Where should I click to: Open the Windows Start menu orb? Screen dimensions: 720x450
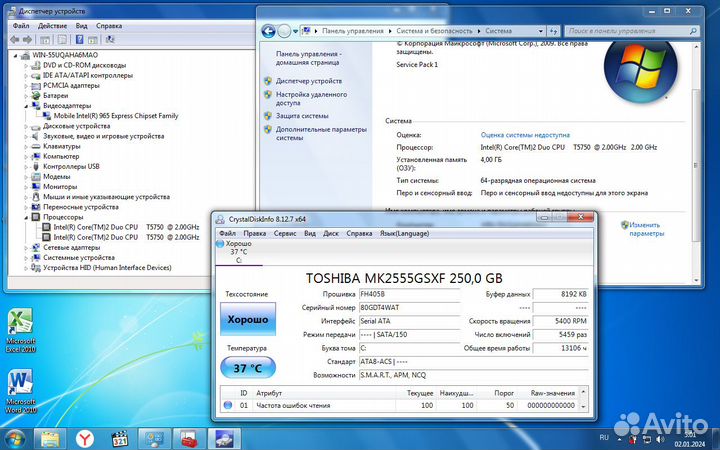tap(15, 439)
